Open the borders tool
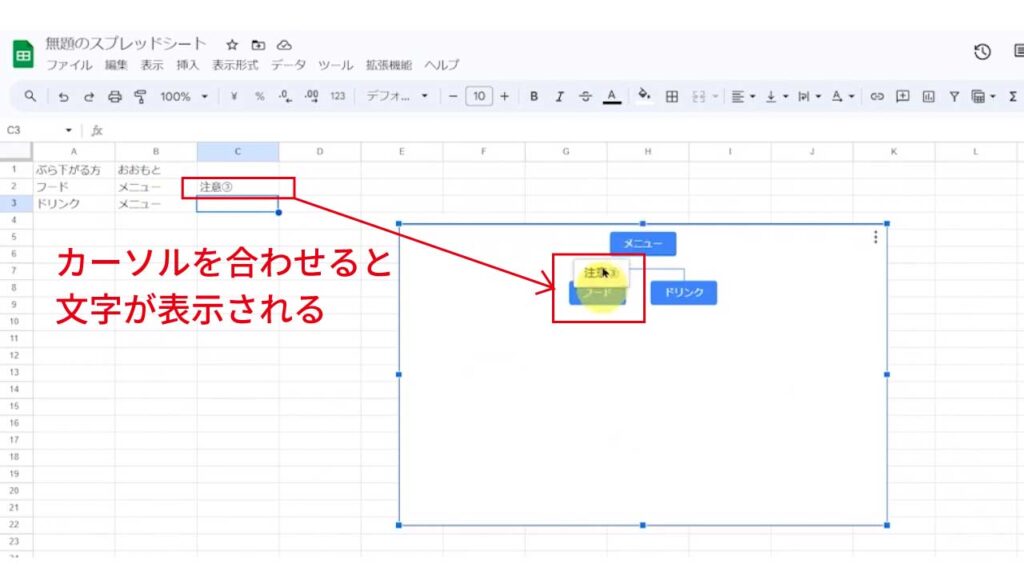Screen dimensions: 1024x576 point(671,97)
